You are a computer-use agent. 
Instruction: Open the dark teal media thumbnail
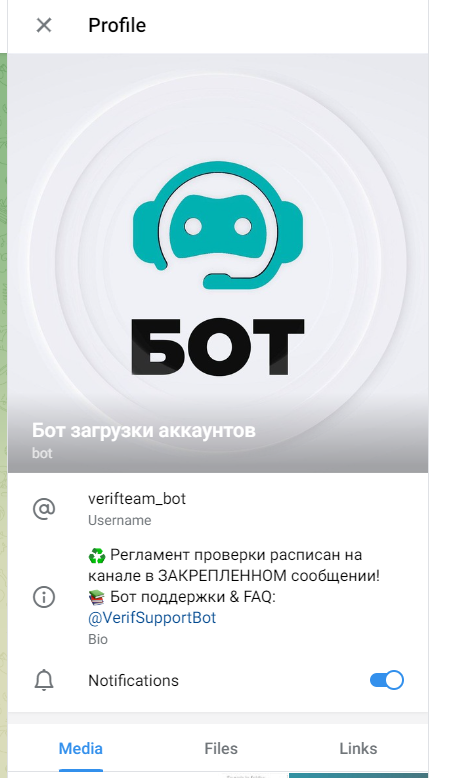358,776
